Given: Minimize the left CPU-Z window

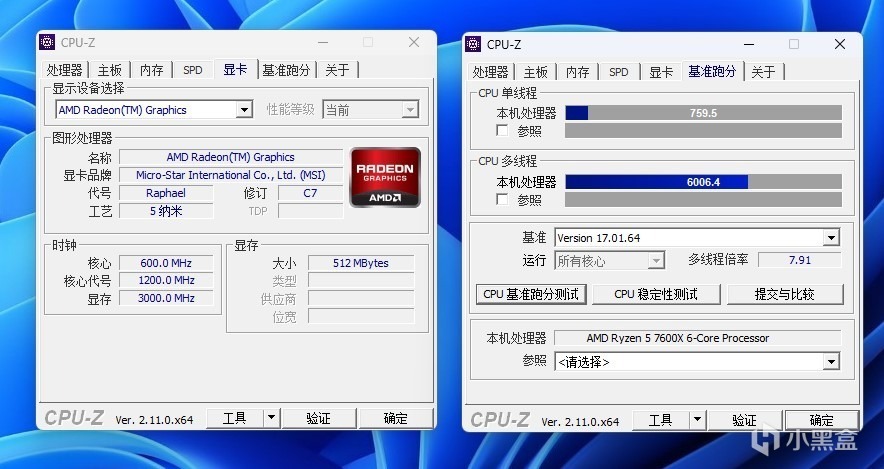Looking at the screenshot, I should 323,42.
